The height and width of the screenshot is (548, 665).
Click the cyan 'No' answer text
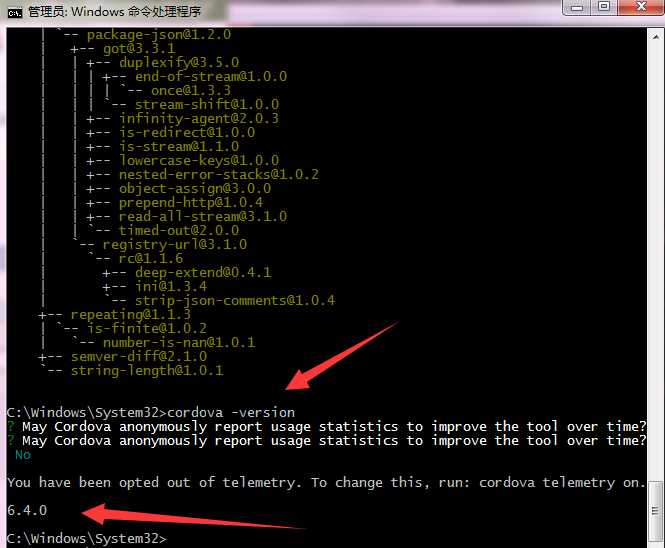23,455
